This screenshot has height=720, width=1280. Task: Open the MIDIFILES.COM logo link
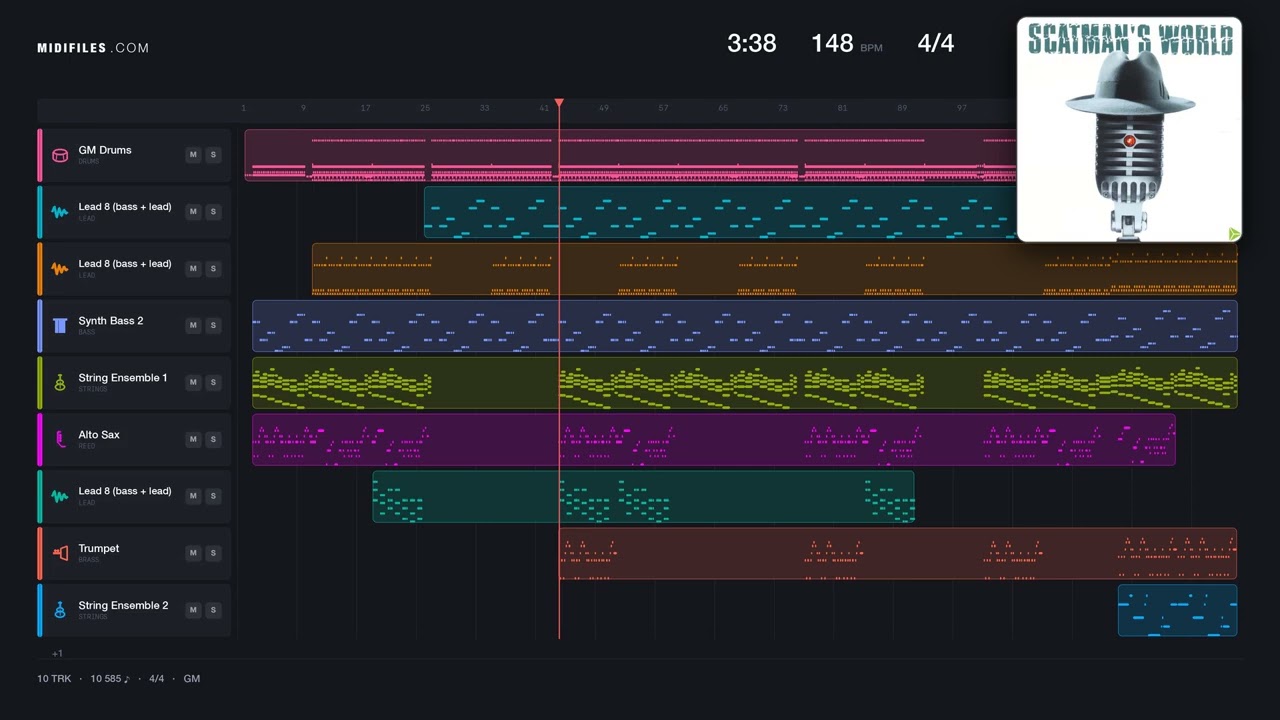(x=93, y=48)
